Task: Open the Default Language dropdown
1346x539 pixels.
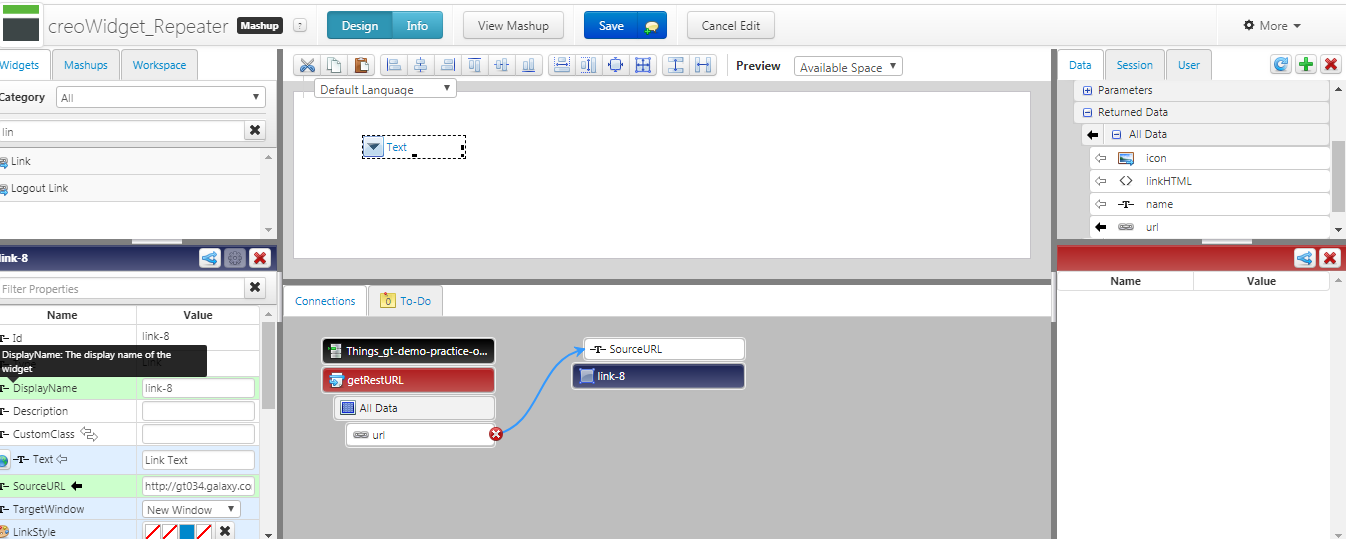Action: (385, 89)
